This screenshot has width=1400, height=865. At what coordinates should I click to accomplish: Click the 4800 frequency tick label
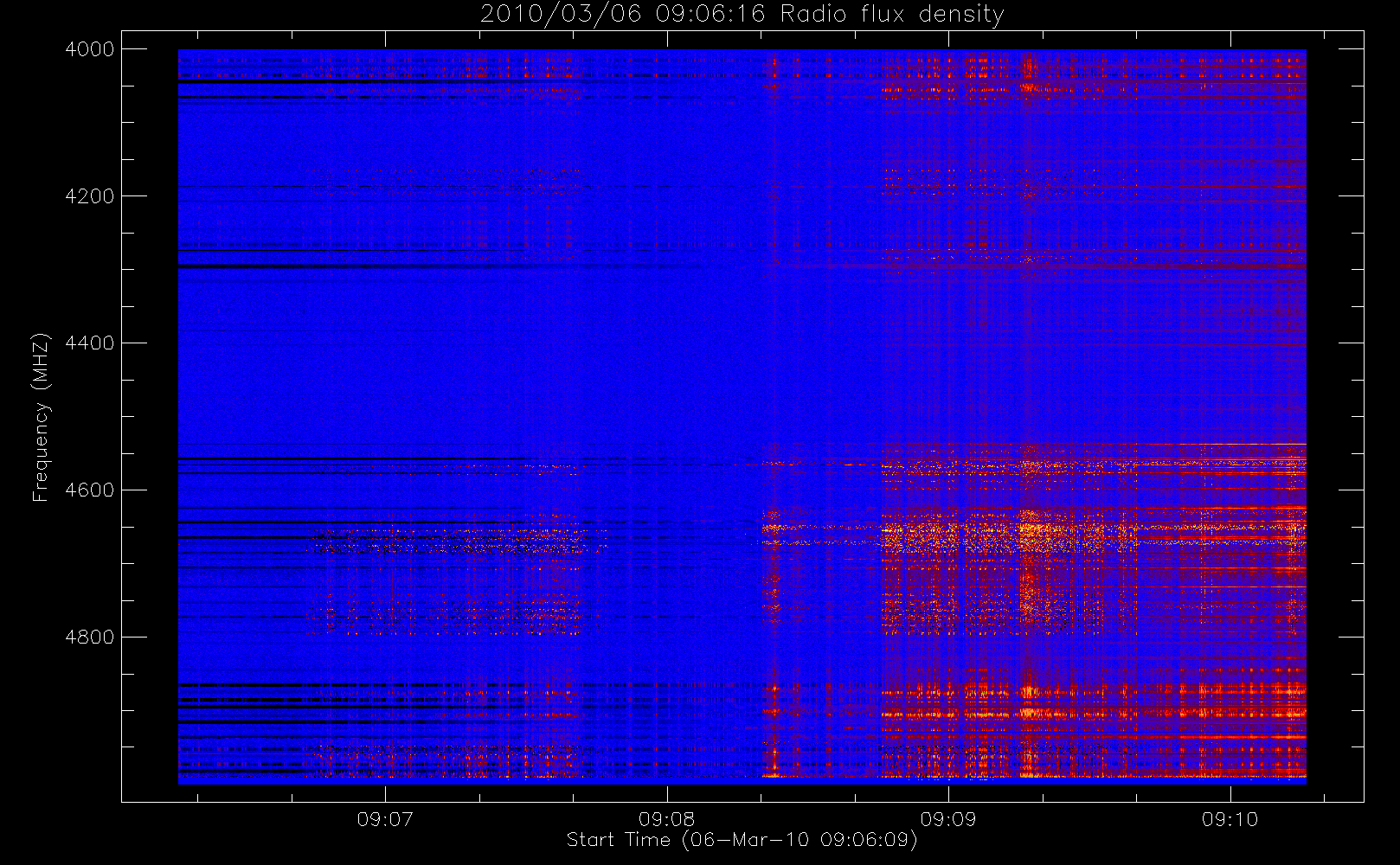[x=90, y=638]
